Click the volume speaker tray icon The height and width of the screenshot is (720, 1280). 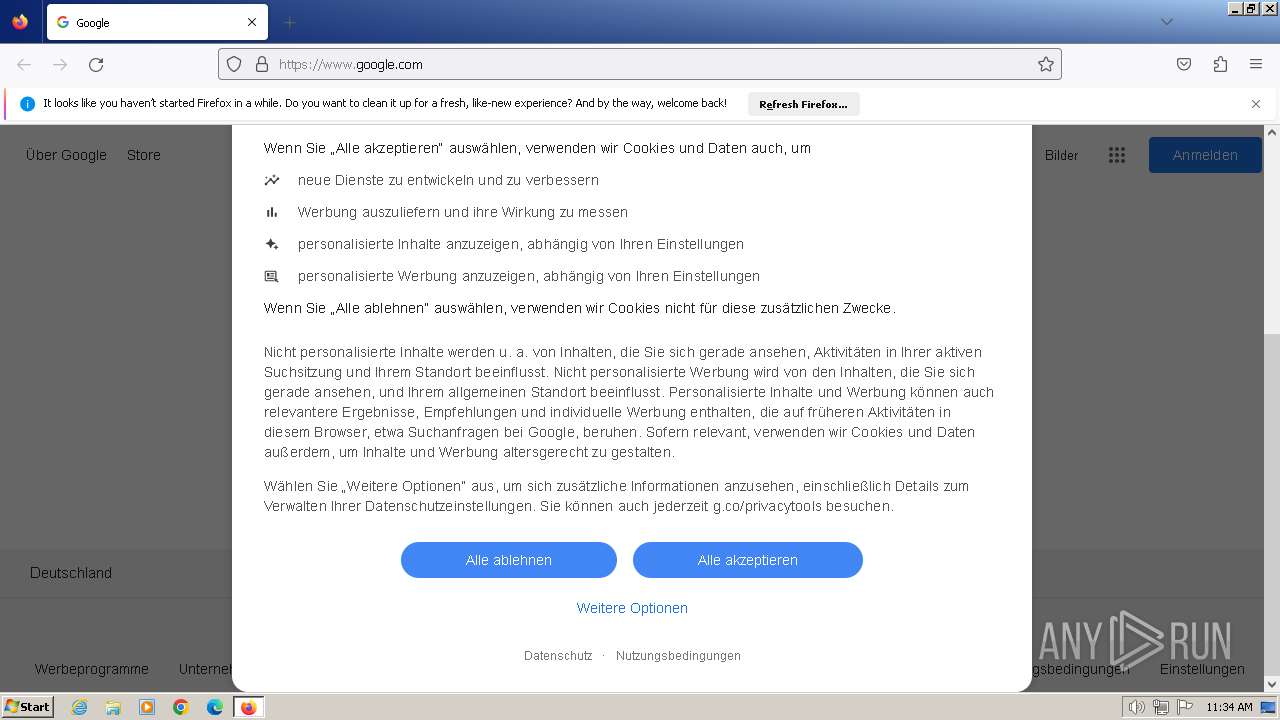pyautogui.click(x=1135, y=707)
